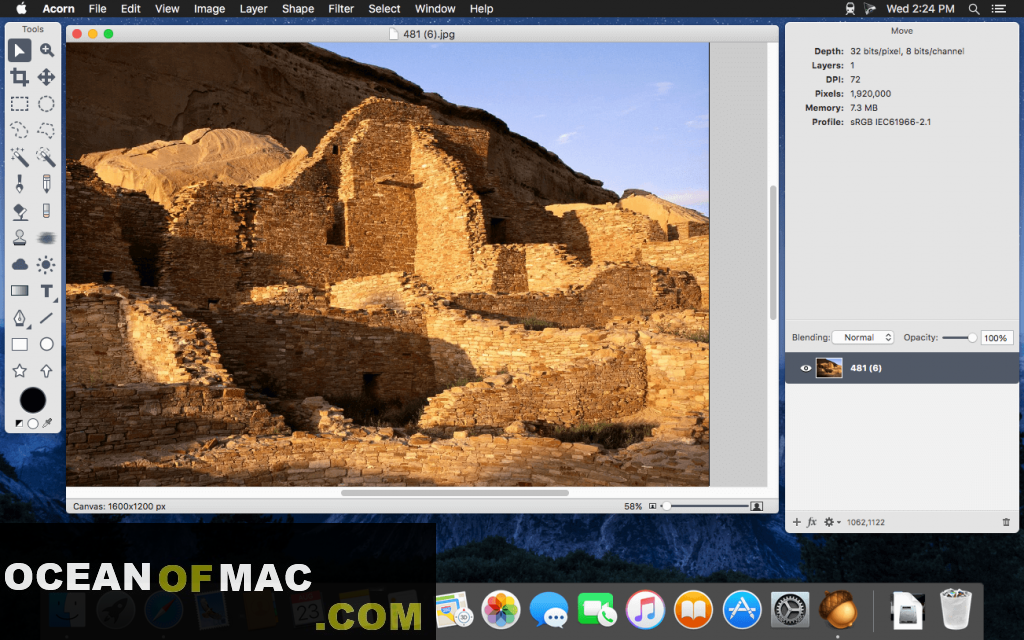This screenshot has width=1024, height=640.
Task: Select the Paint Brush tool
Action: [x=20, y=184]
